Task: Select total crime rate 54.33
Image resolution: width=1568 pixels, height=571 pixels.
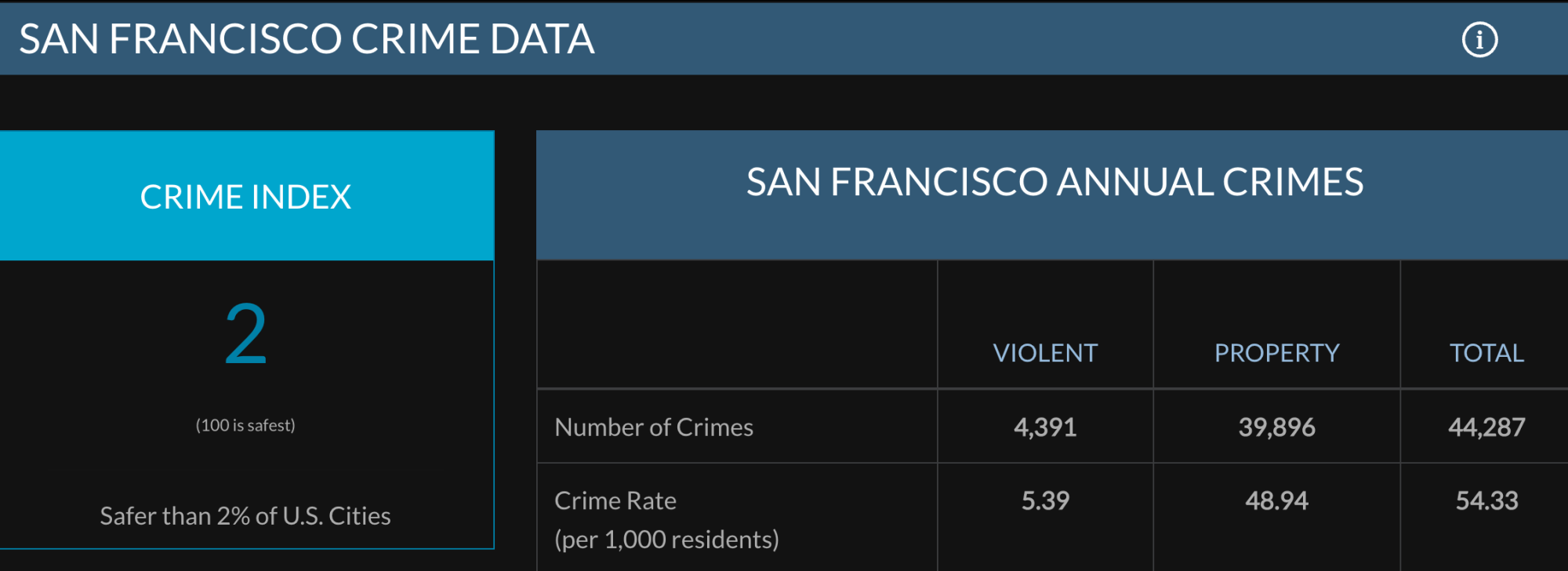Action: [x=1486, y=500]
